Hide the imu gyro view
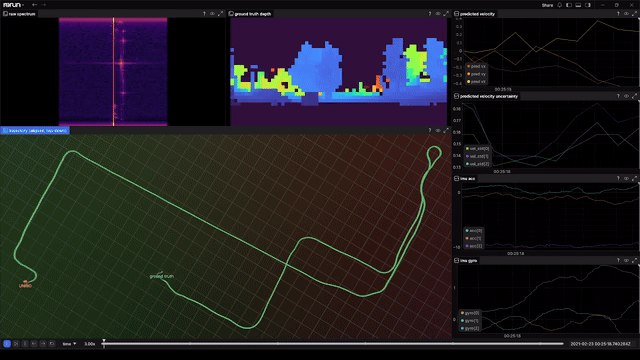The width and height of the screenshot is (640, 360). (626, 260)
